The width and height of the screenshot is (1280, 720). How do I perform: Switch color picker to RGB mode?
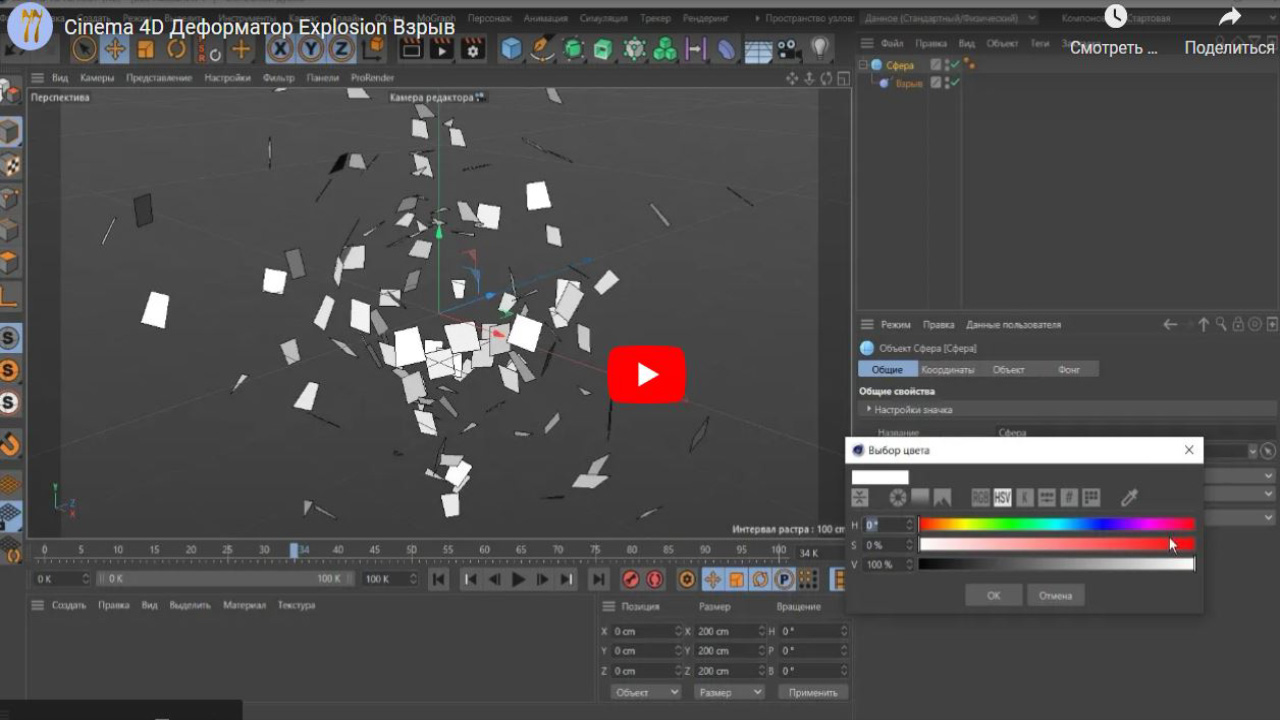tap(980, 497)
